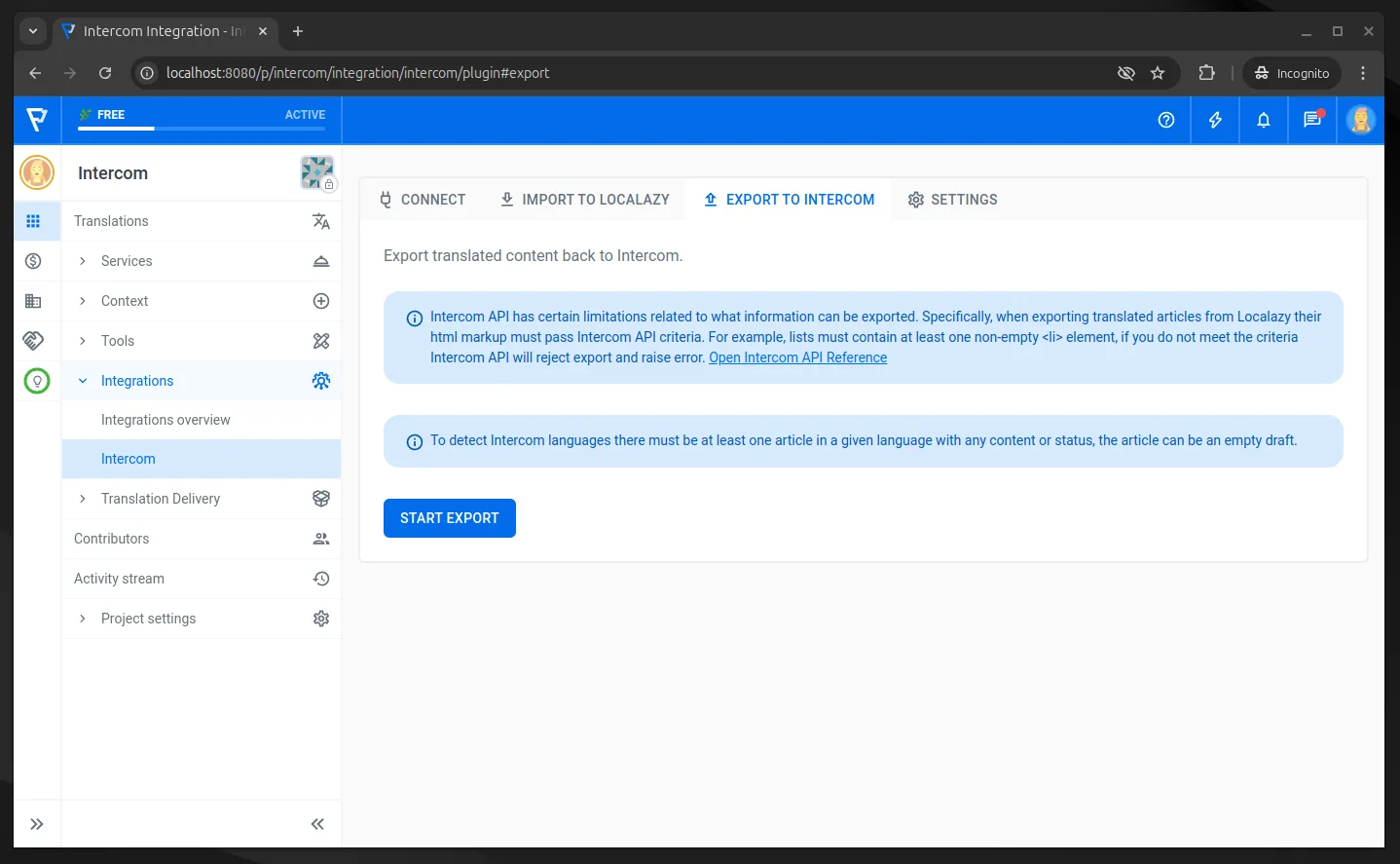
Task: Open the help question mark icon
Action: click(1165, 120)
